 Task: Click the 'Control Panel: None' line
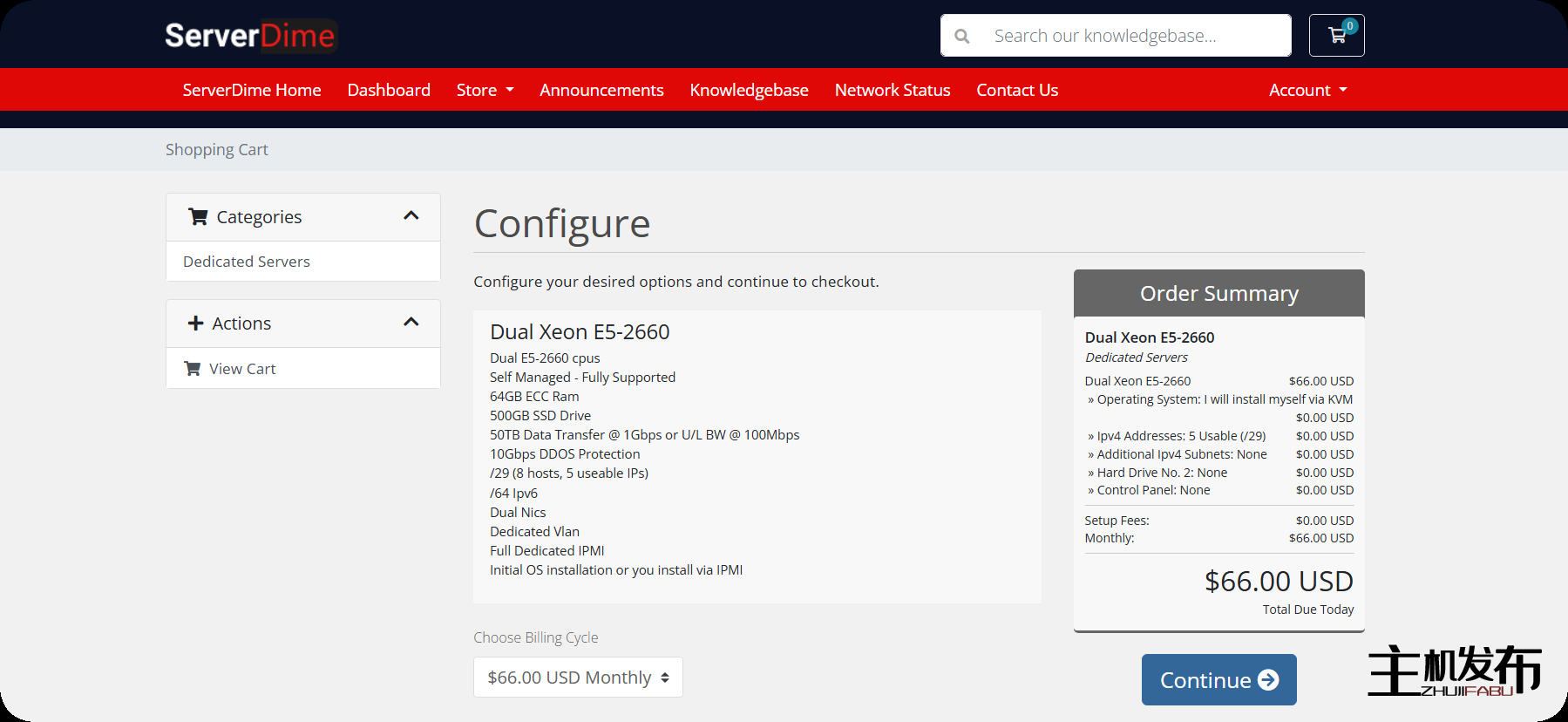(1149, 490)
